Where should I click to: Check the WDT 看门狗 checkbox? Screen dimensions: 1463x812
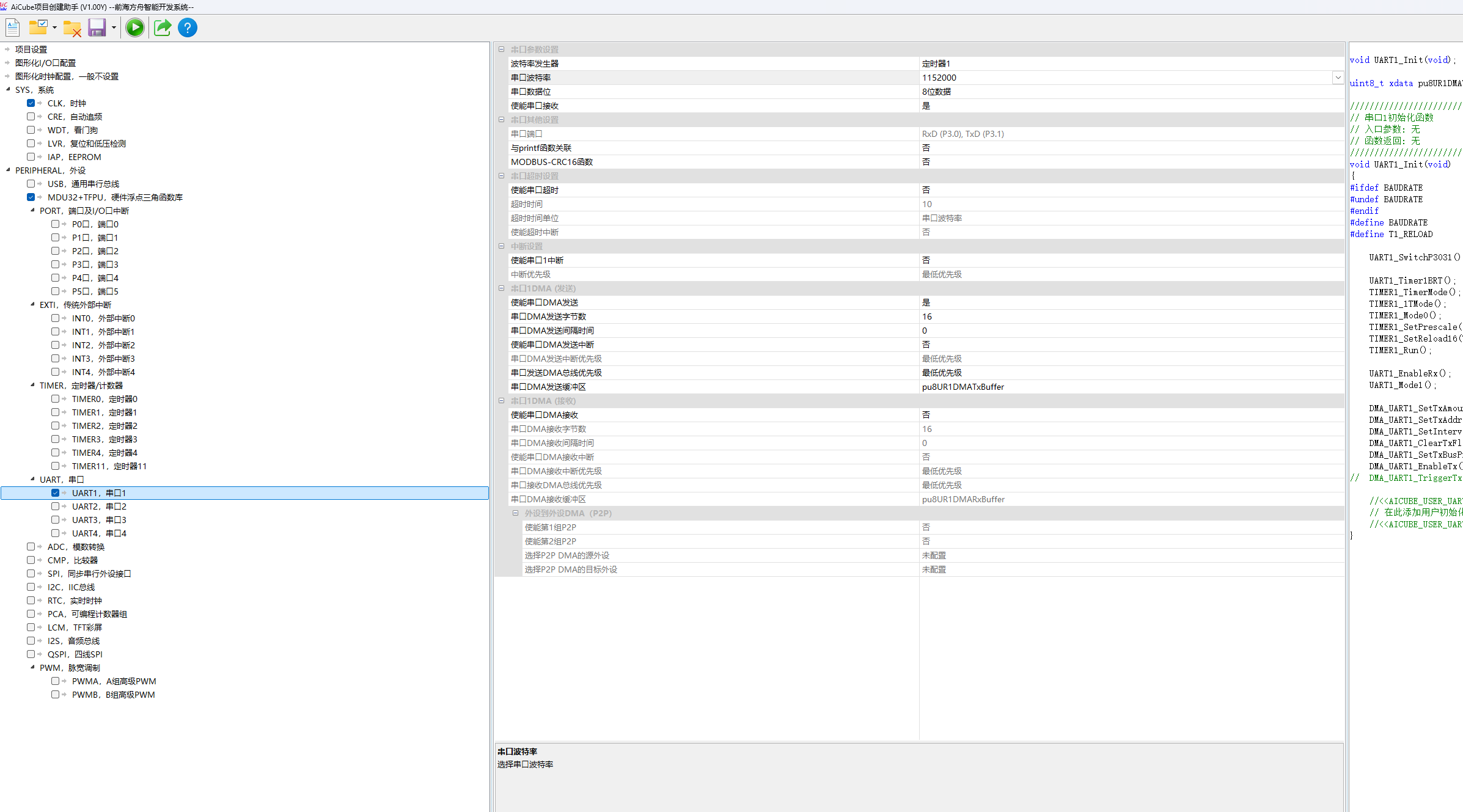31,130
